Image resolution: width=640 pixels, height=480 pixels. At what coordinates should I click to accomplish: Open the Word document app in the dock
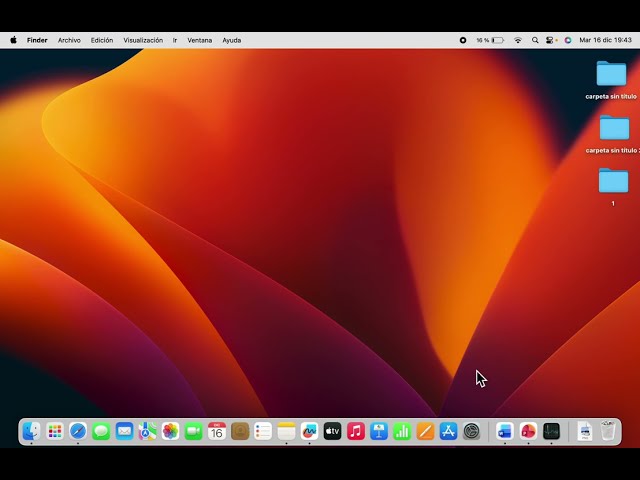(x=505, y=431)
